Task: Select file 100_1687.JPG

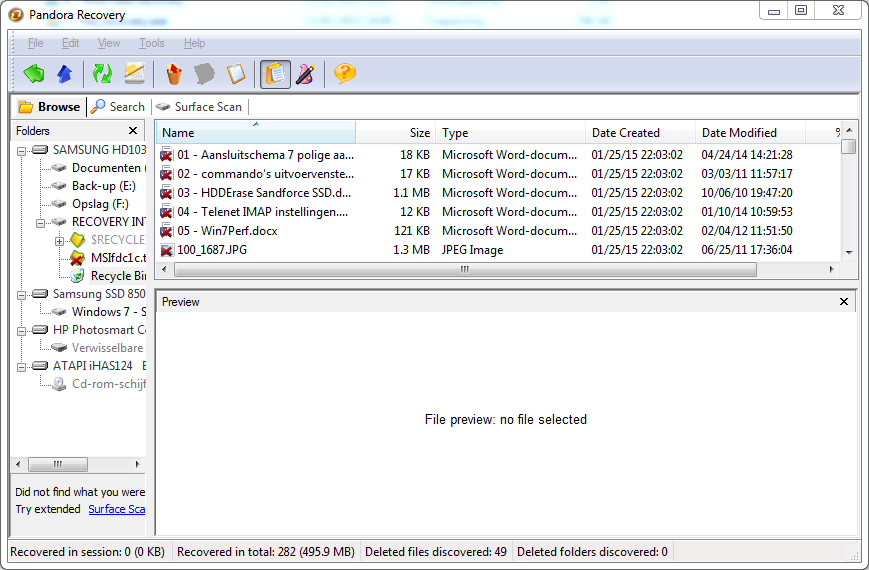Action: click(x=212, y=250)
